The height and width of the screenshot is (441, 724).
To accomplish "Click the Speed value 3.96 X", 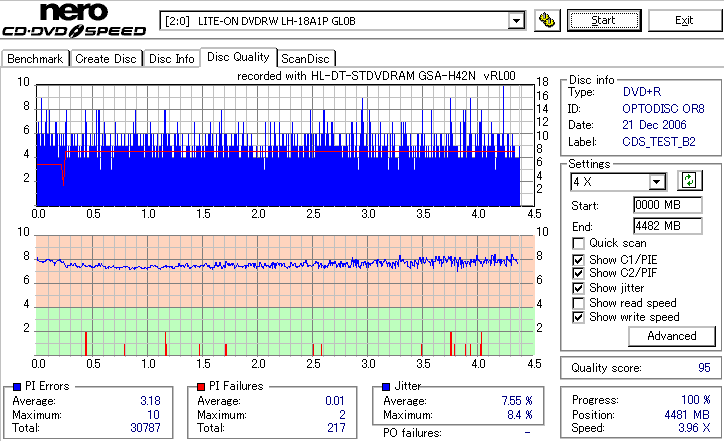I will [694, 428].
